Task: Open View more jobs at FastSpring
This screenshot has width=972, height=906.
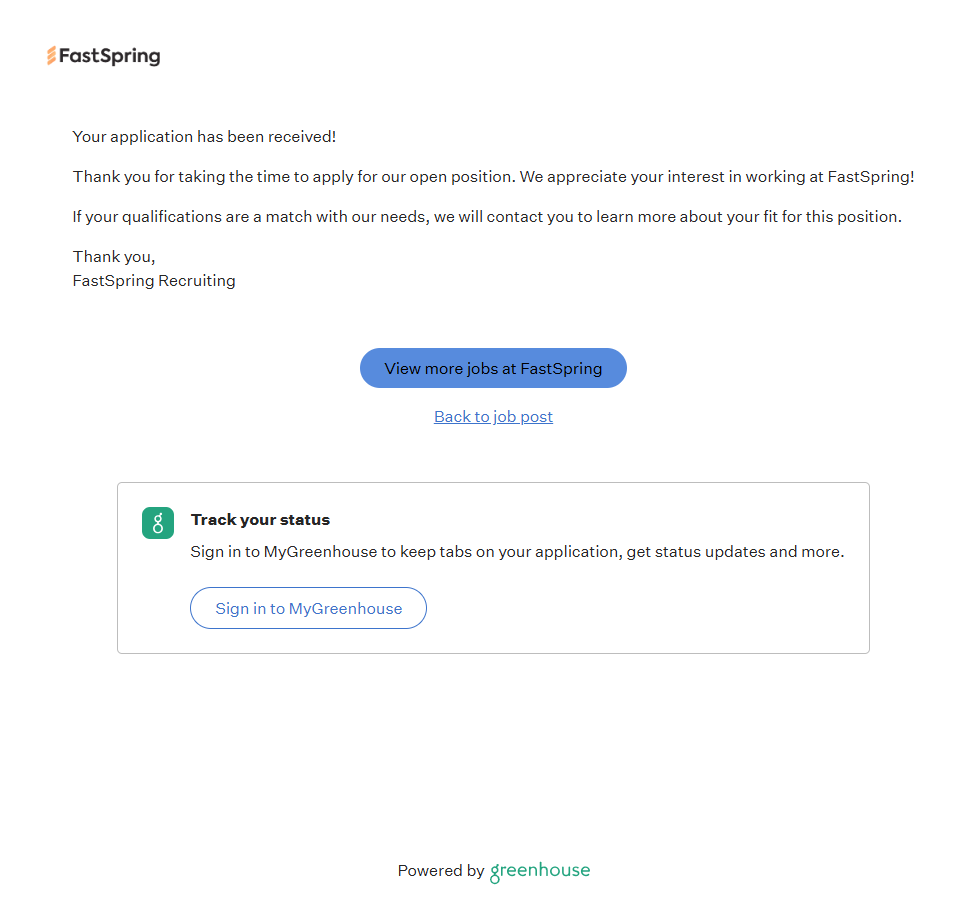Action: pos(493,368)
